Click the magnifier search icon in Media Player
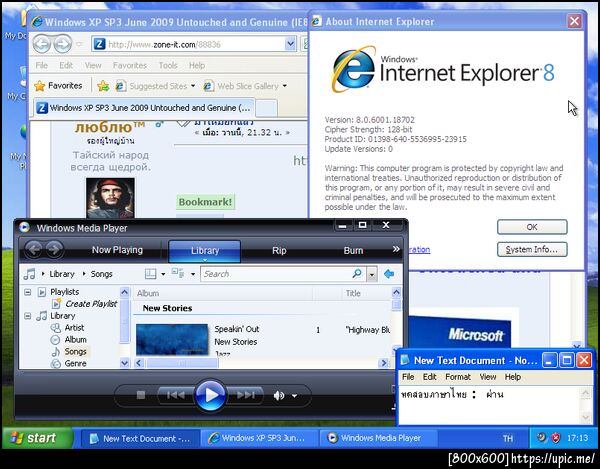600x469 pixels. tap(357, 274)
